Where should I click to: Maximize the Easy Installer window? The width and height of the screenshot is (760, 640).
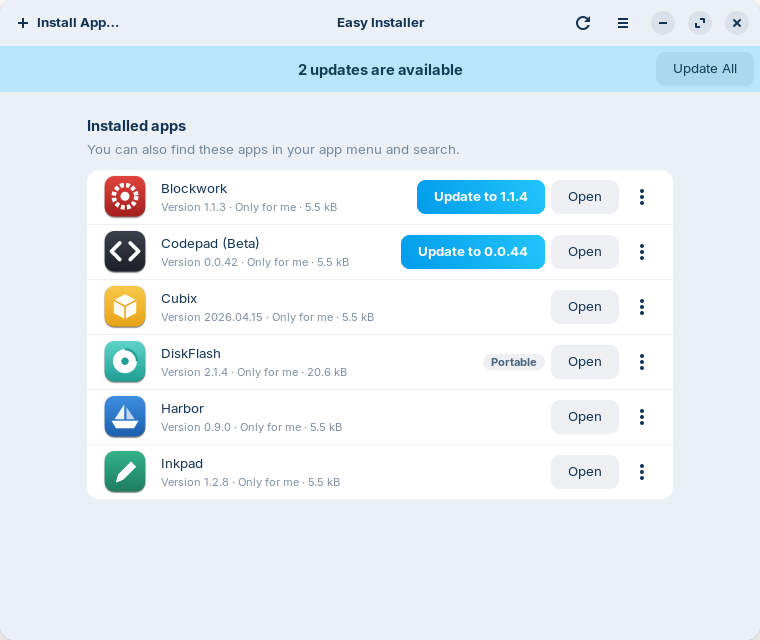tap(700, 23)
